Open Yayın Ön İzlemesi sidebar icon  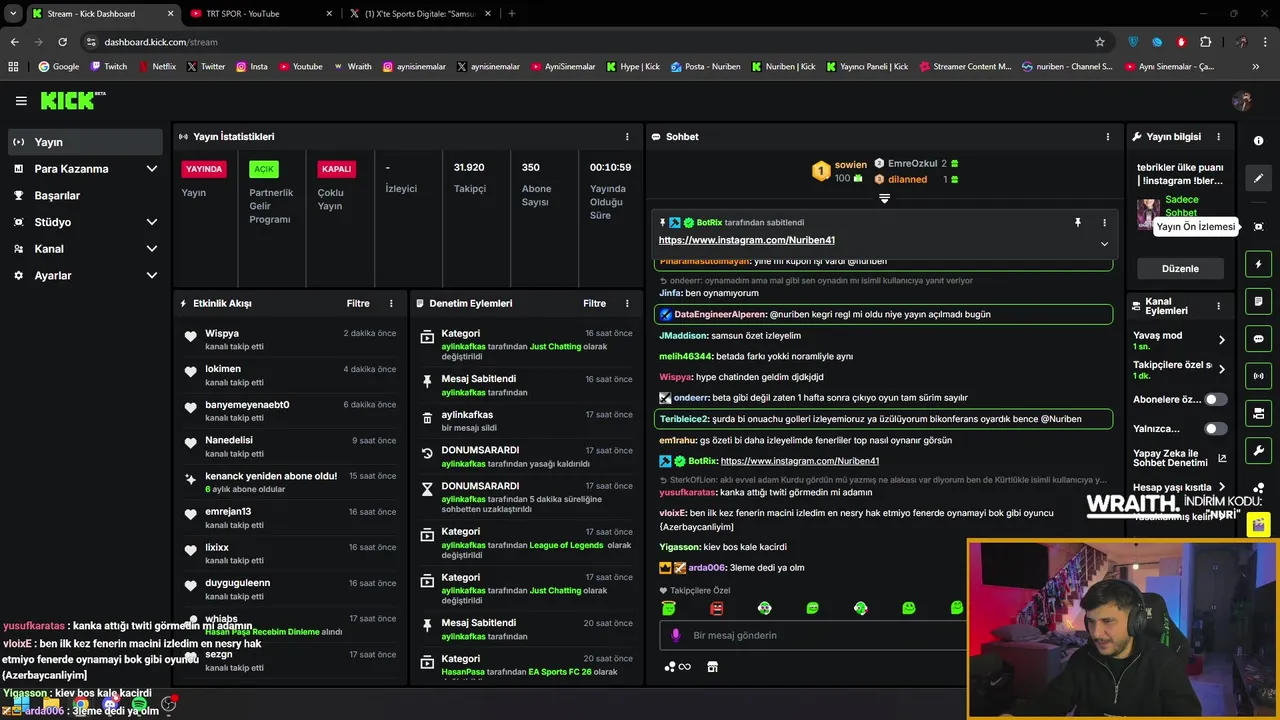click(1259, 227)
